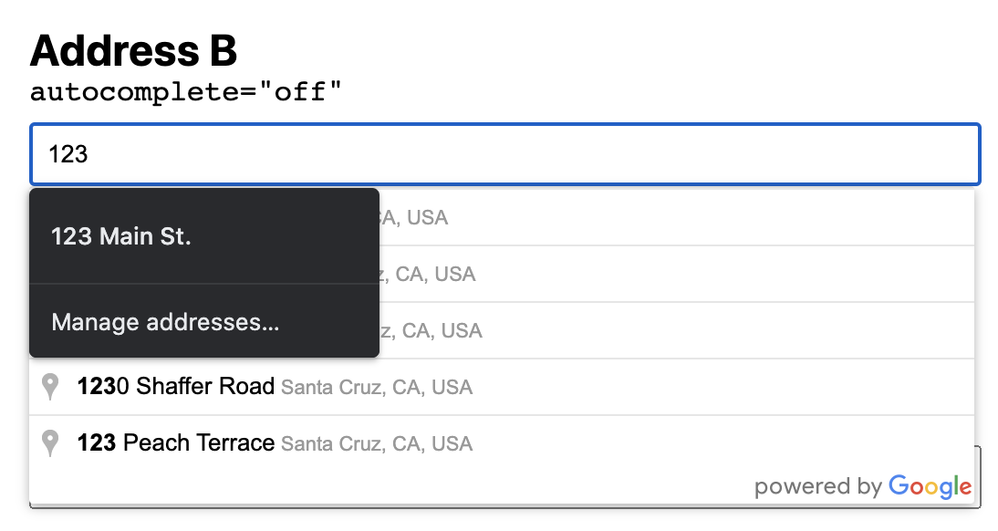Image resolution: width=998 pixels, height=531 pixels.
Task: Click the "powered by" attribution text
Action: coord(817,487)
